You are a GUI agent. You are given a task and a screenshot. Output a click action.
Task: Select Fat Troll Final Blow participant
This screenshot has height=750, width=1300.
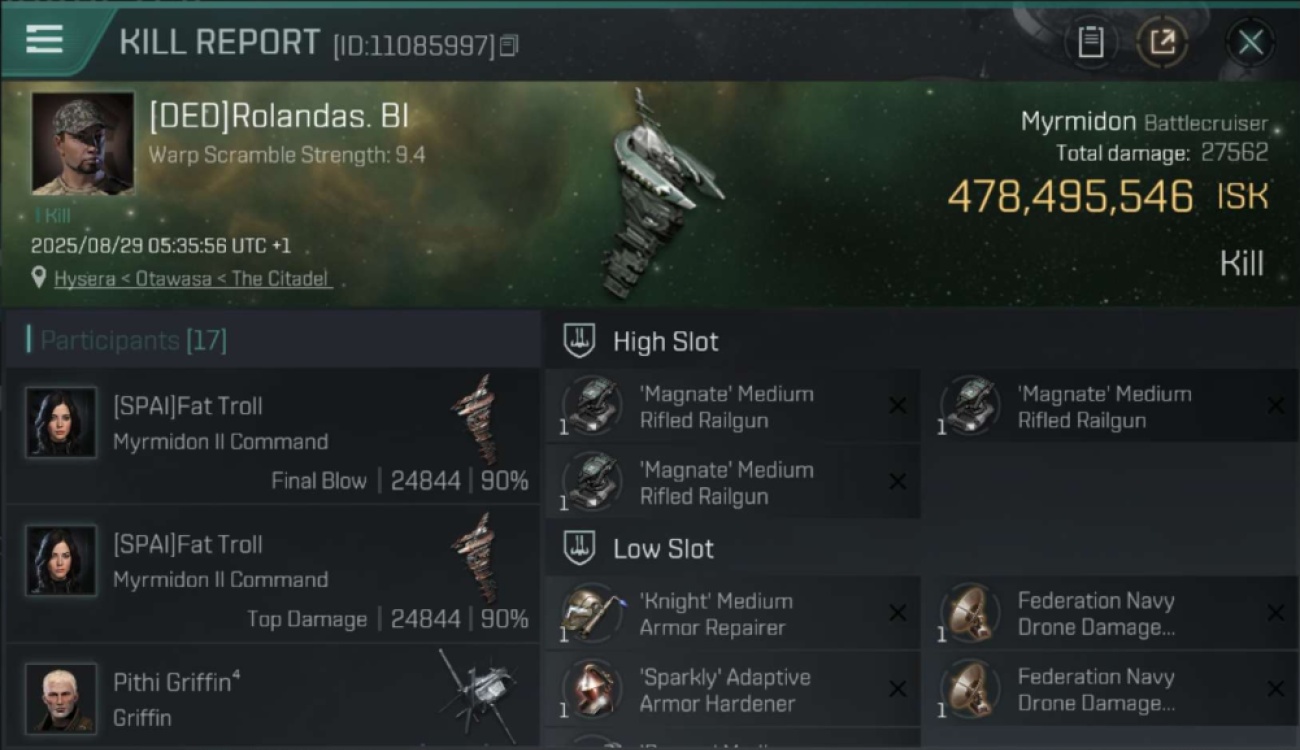click(x=272, y=435)
